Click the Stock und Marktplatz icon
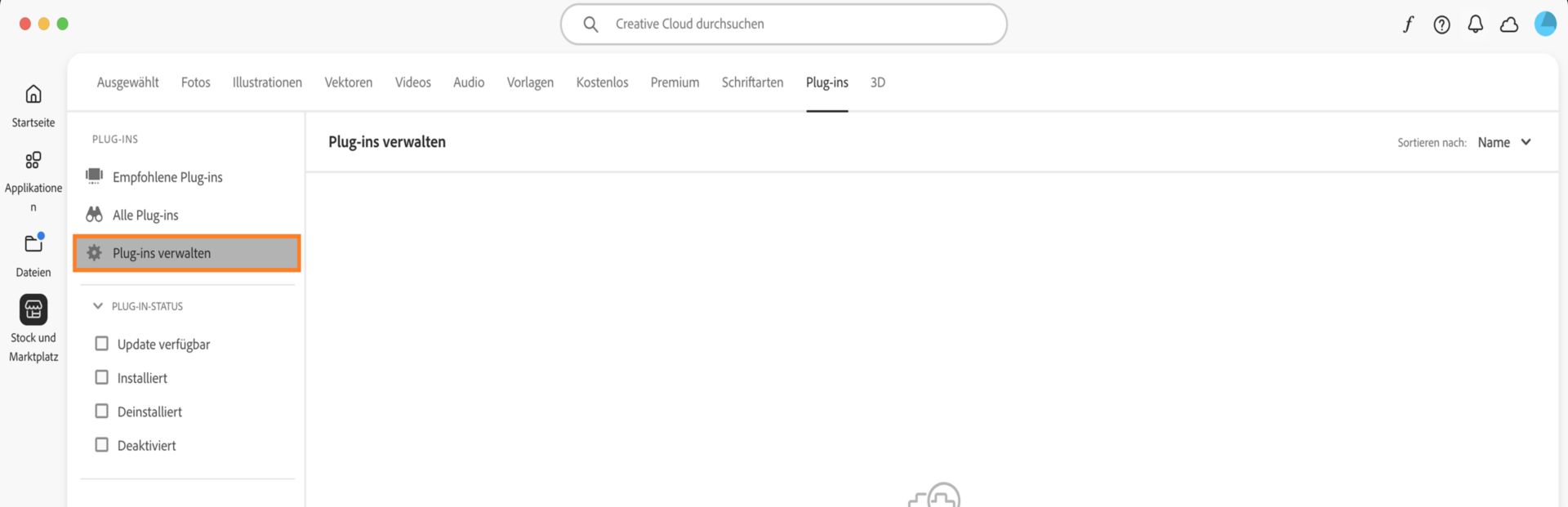This screenshot has height=507, width=1568. 33,309
